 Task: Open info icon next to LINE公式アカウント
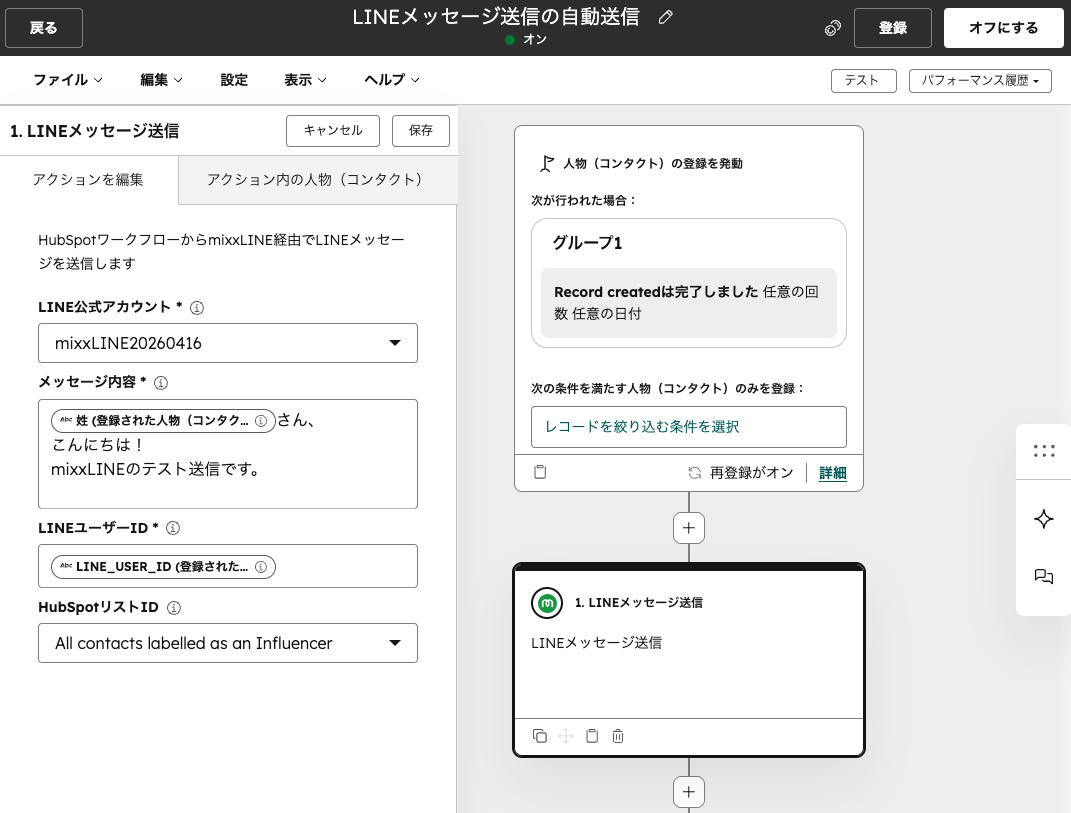pos(197,307)
